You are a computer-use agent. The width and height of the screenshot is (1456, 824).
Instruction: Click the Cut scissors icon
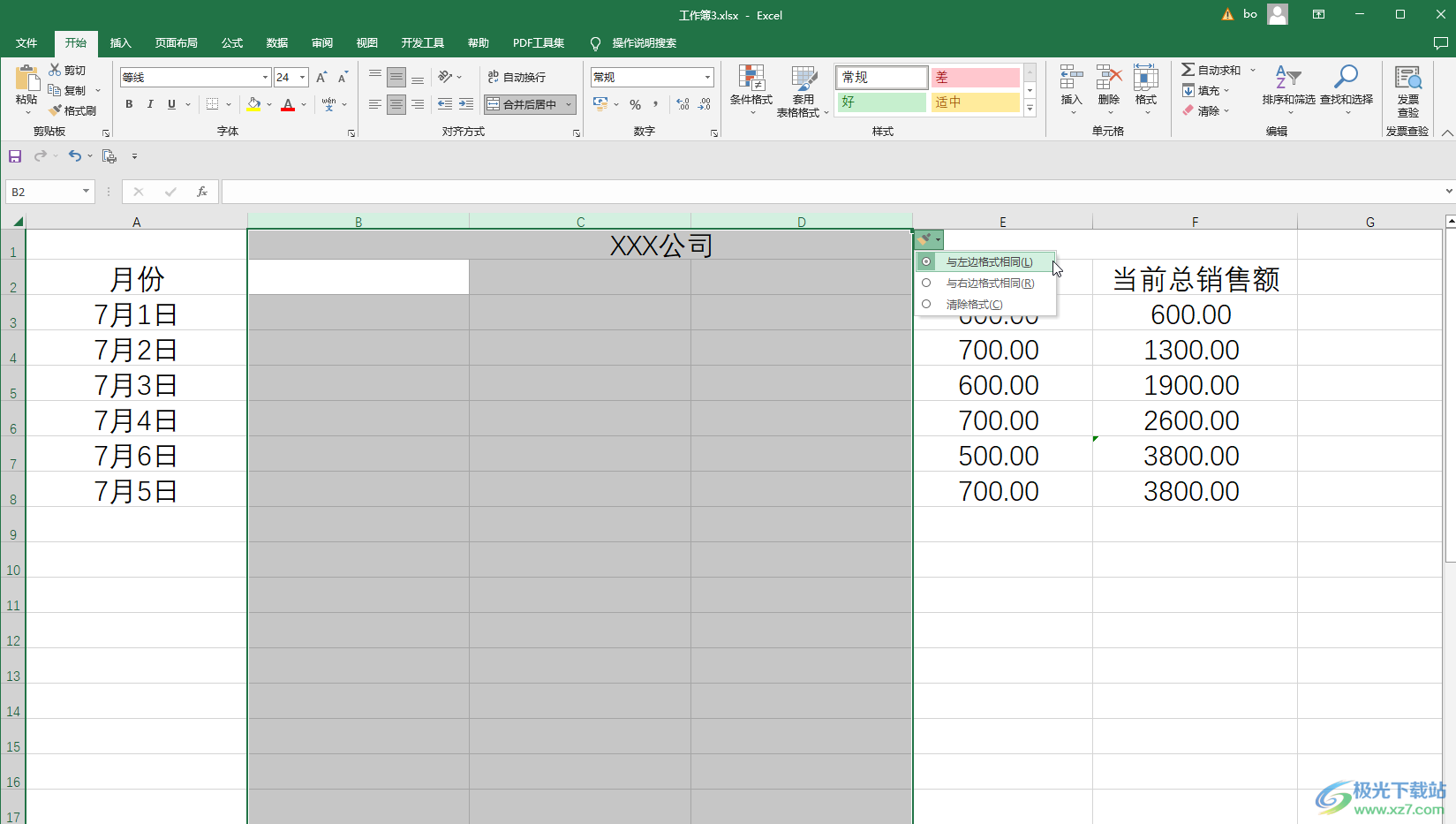click(x=55, y=70)
